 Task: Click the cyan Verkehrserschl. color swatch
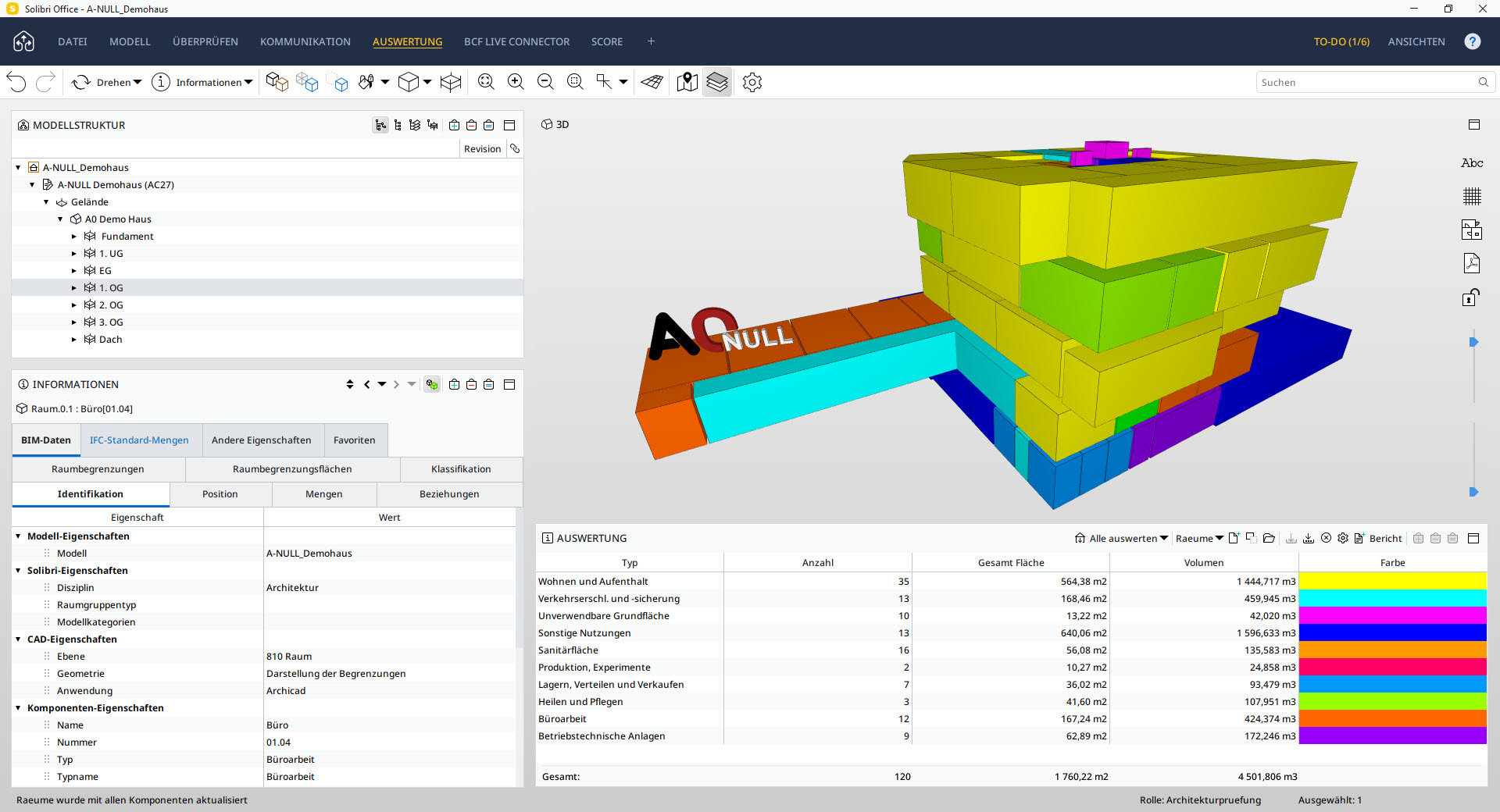click(x=1392, y=599)
